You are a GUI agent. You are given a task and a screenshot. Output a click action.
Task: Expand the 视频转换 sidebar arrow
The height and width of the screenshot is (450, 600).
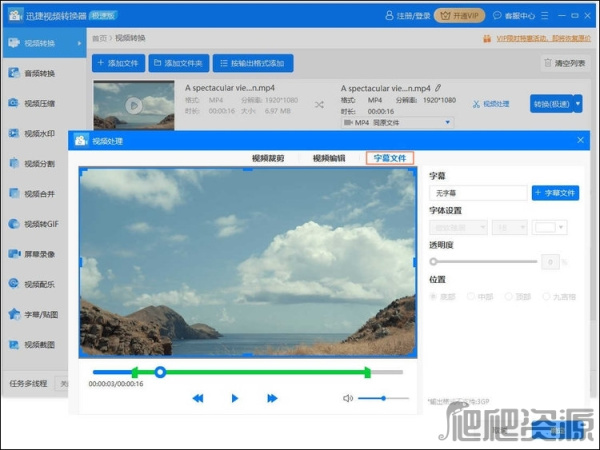[x=79, y=43]
